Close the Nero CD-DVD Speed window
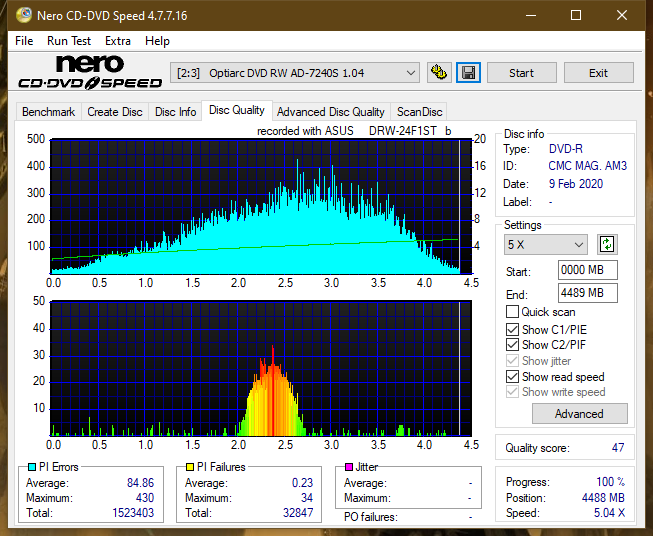Screen dimensions: 653x536 (x=622, y=15)
